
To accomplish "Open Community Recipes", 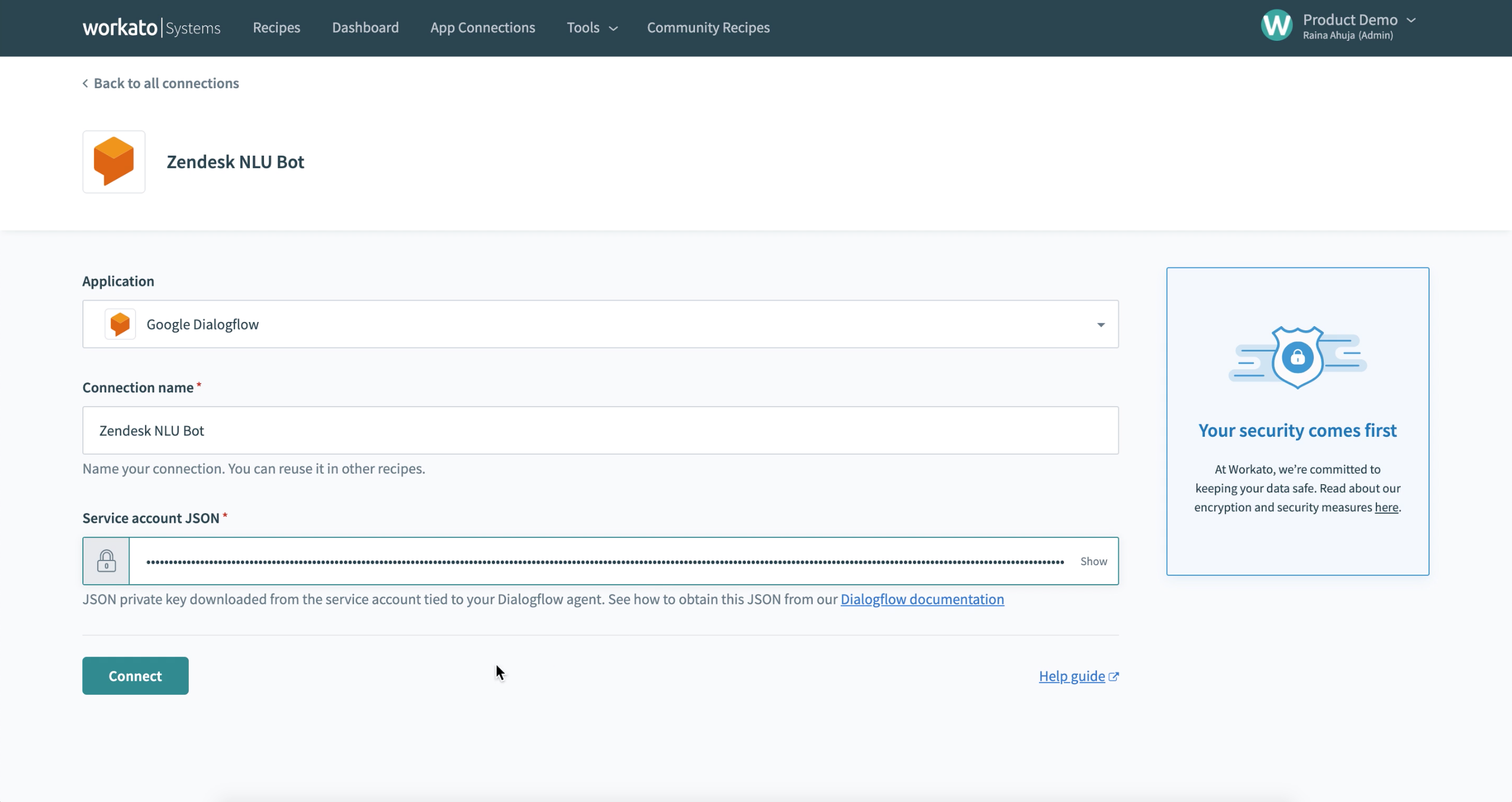I will 708,27.
